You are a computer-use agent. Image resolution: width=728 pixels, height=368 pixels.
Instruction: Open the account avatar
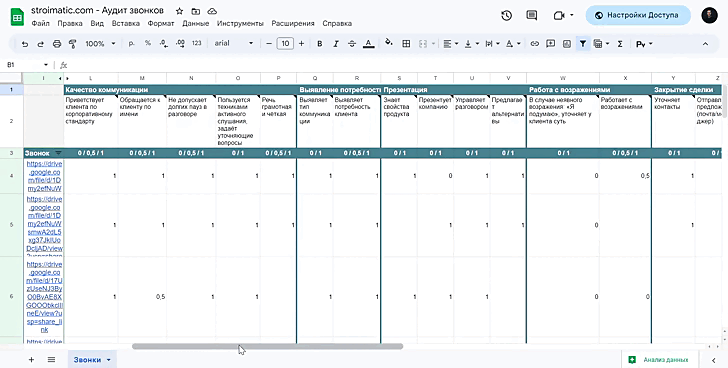point(709,15)
